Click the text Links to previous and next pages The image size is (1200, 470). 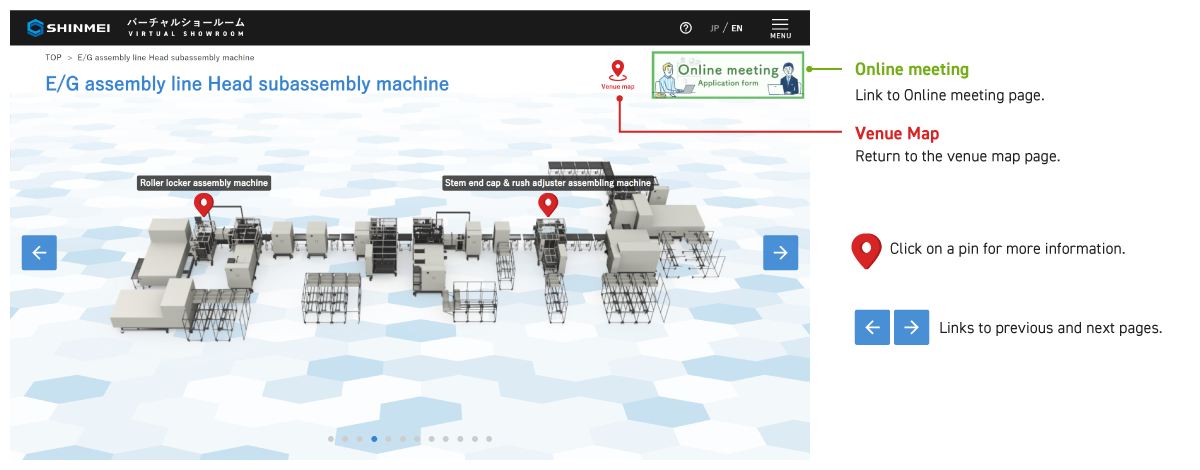coord(1051,328)
